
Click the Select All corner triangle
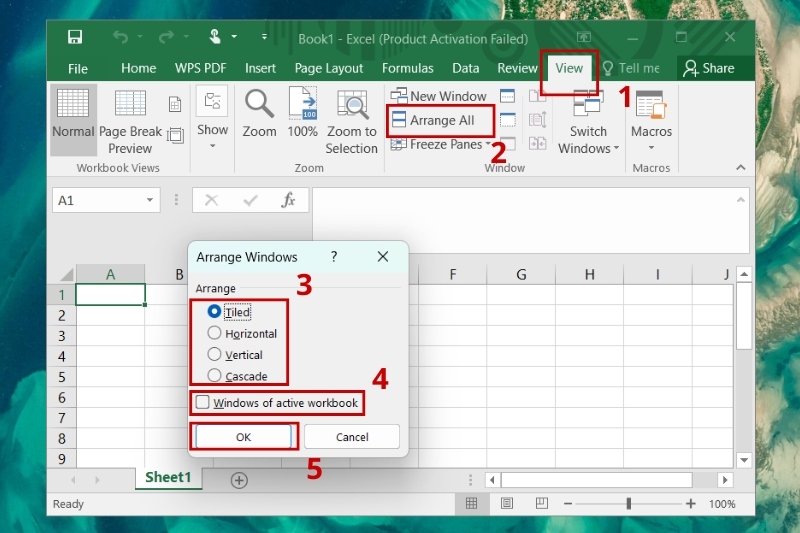point(66,274)
